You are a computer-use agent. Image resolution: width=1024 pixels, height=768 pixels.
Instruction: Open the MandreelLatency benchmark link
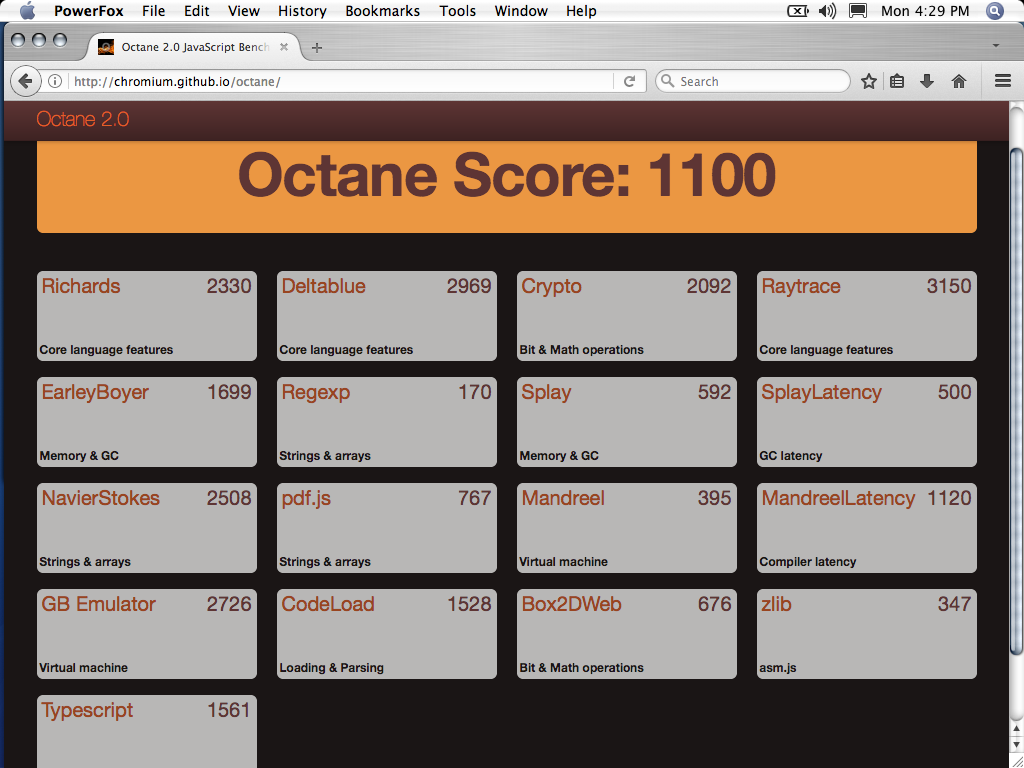pyautogui.click(x=839, y=498)
